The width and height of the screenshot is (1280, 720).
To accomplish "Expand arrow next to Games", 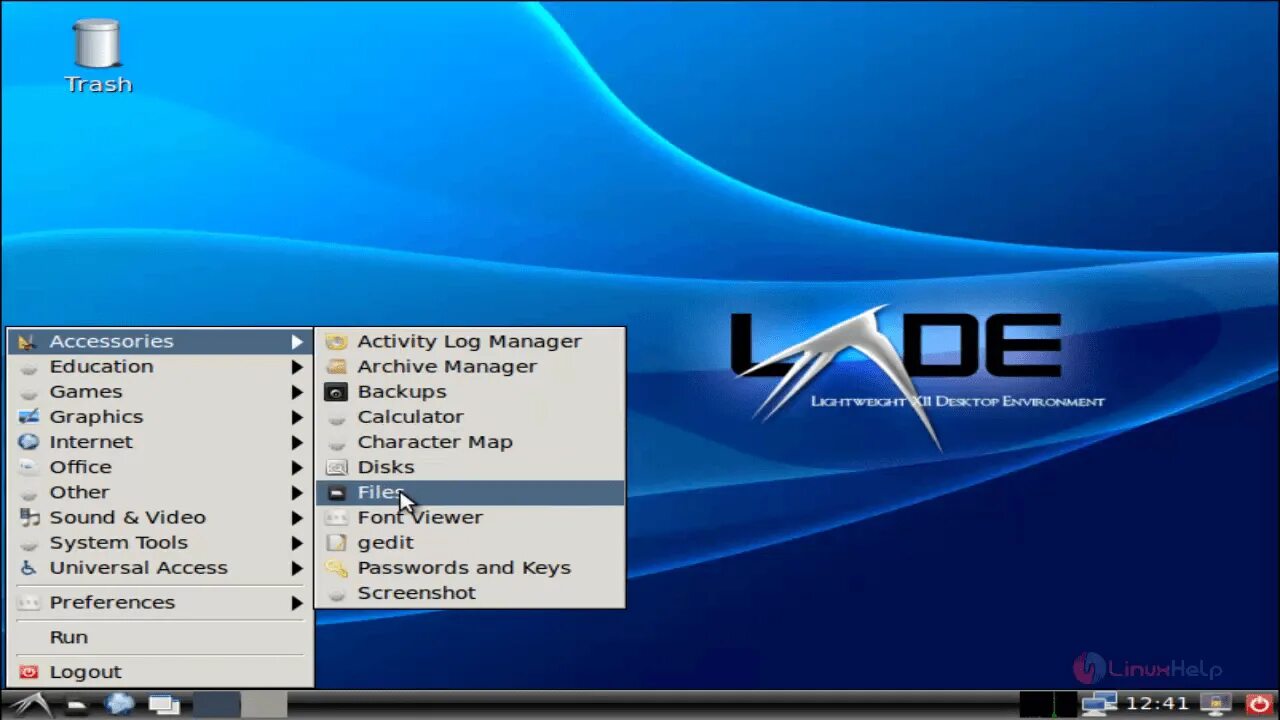I will [x=297, y=392].
